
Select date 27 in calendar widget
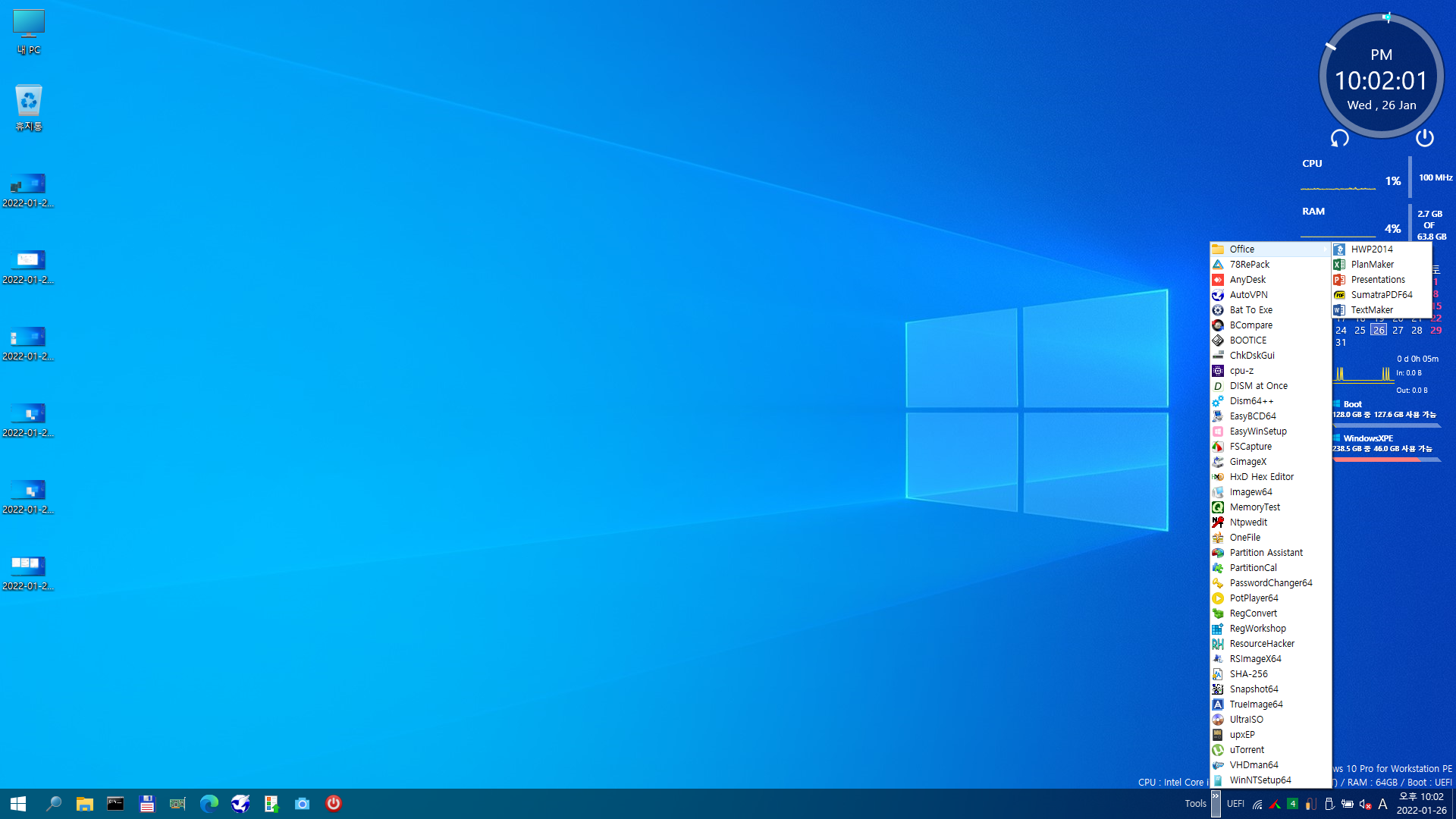1398,331
